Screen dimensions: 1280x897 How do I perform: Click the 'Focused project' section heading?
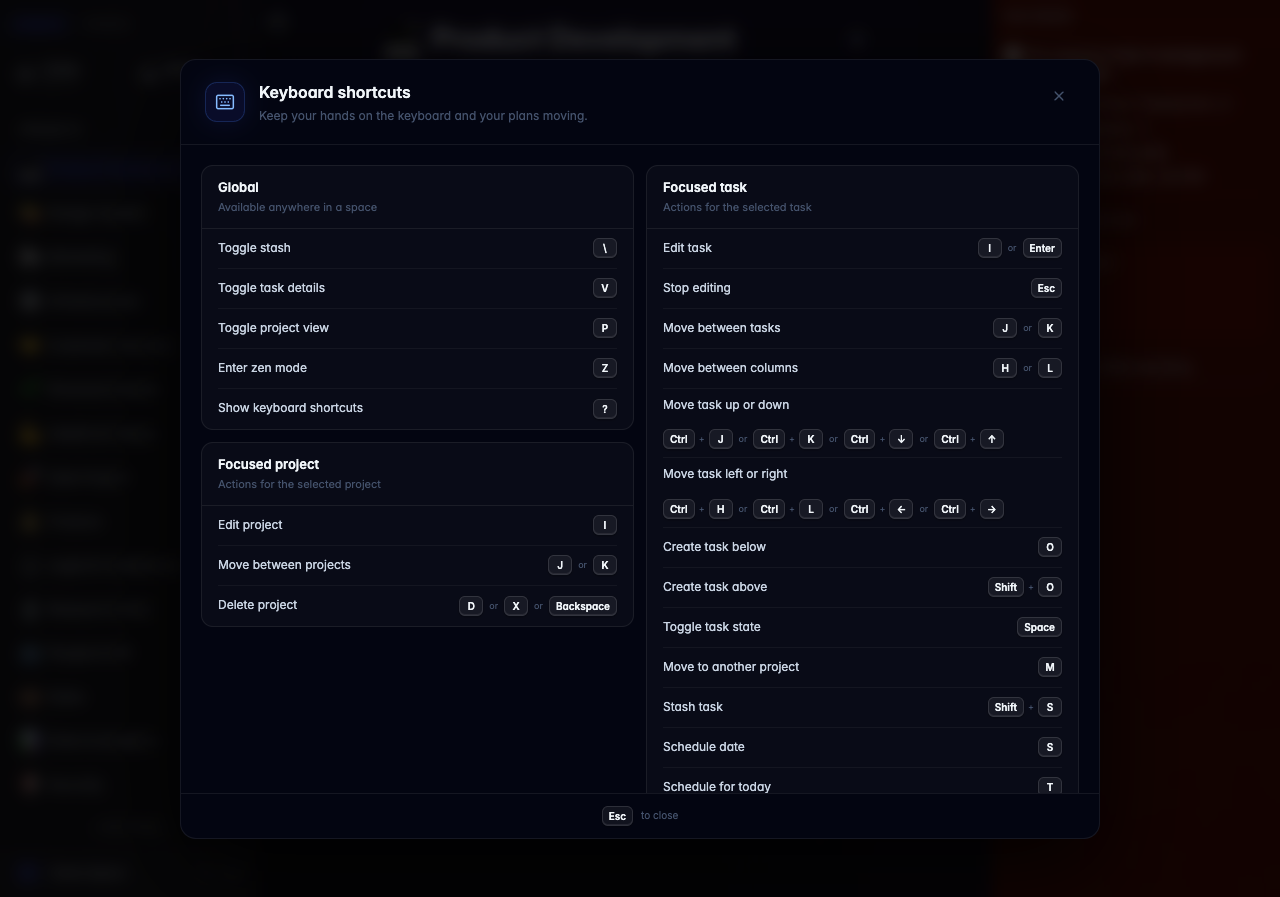tap(269, 464)
